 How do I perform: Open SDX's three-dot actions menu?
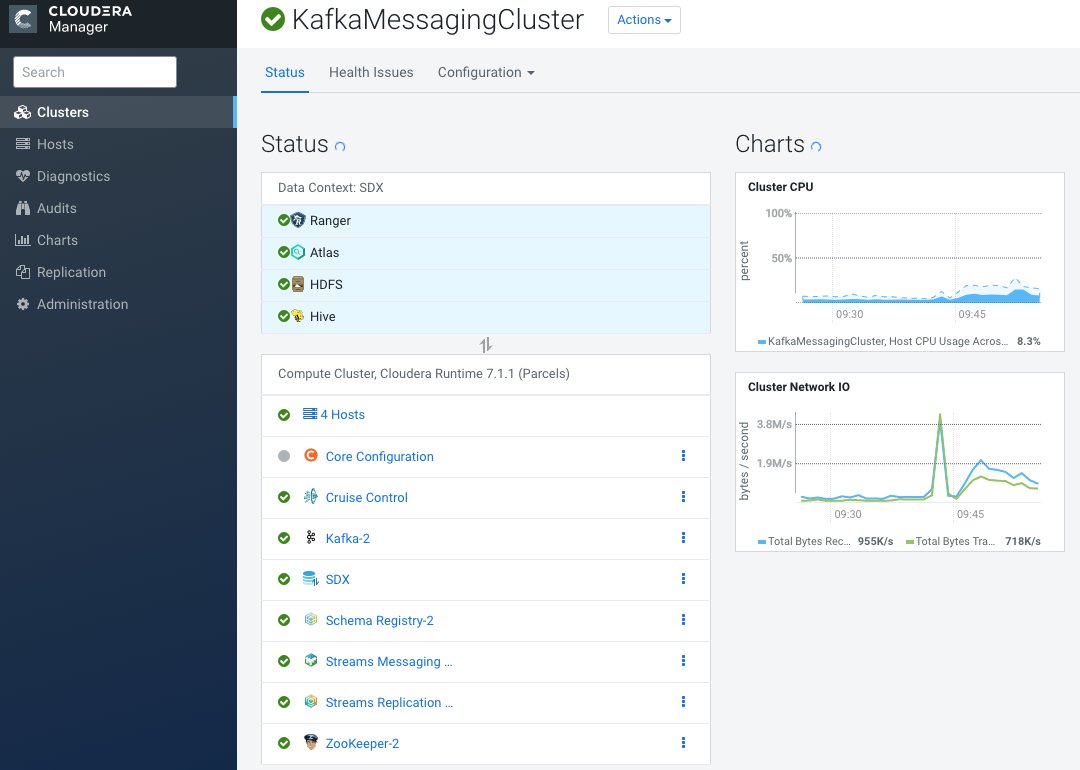click(683, 579)
